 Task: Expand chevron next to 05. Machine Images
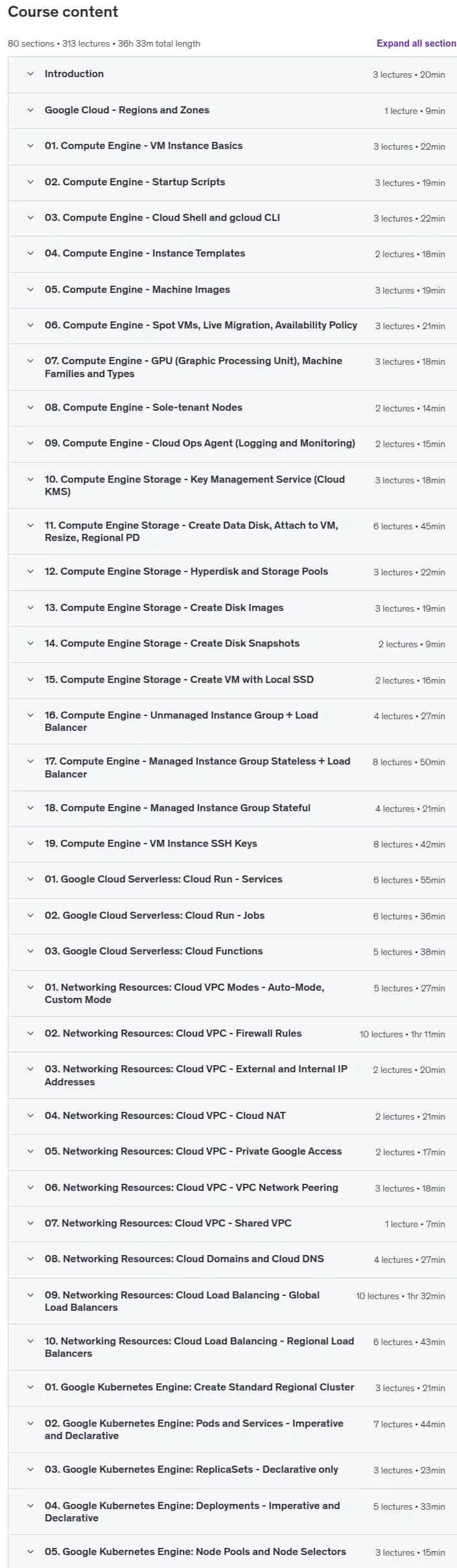pos(30,290)
